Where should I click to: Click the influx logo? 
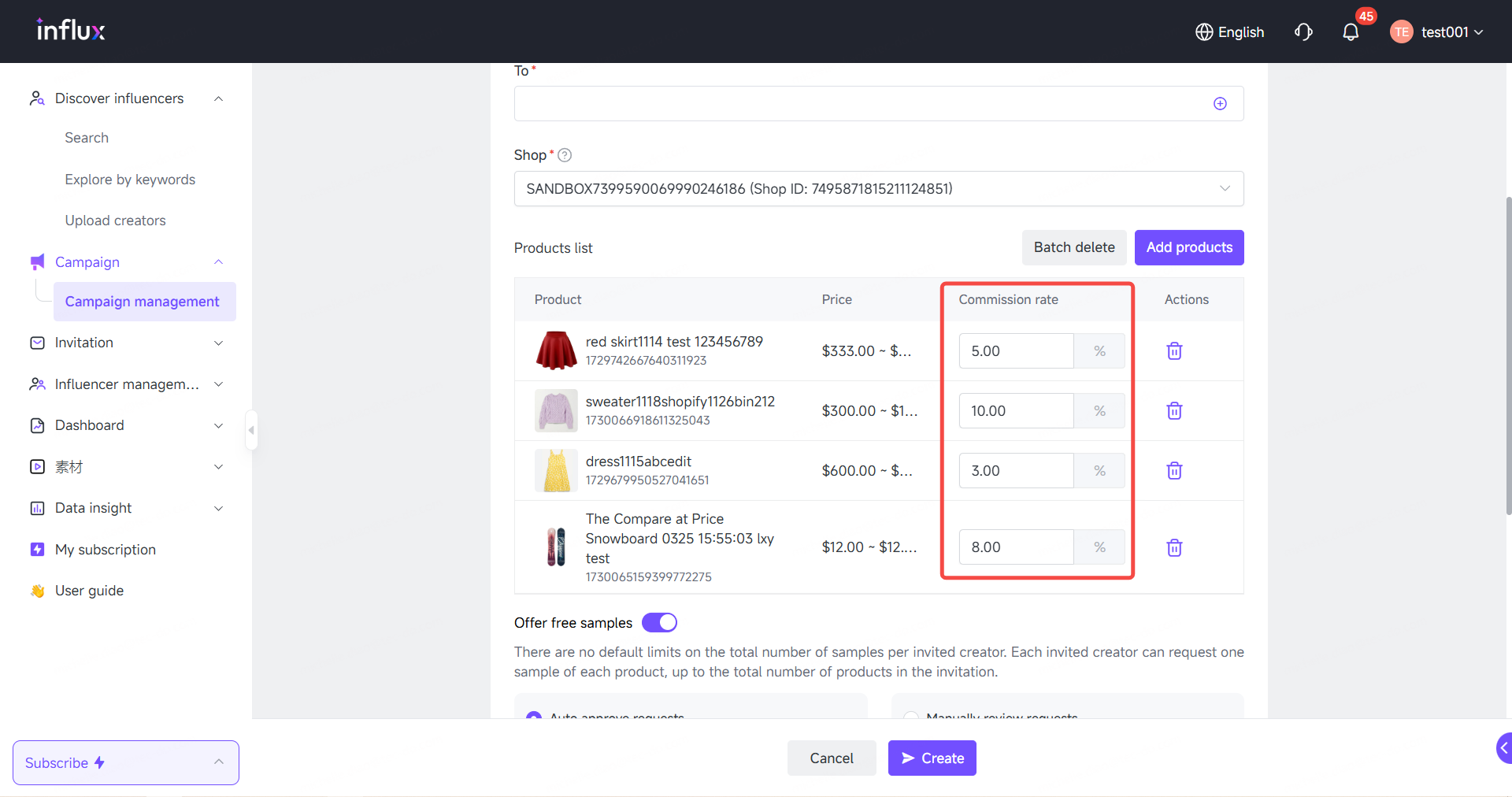[71, 31]
